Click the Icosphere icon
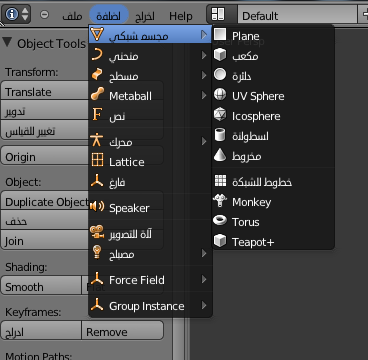The image size is (368, 360). coord(220,115)
